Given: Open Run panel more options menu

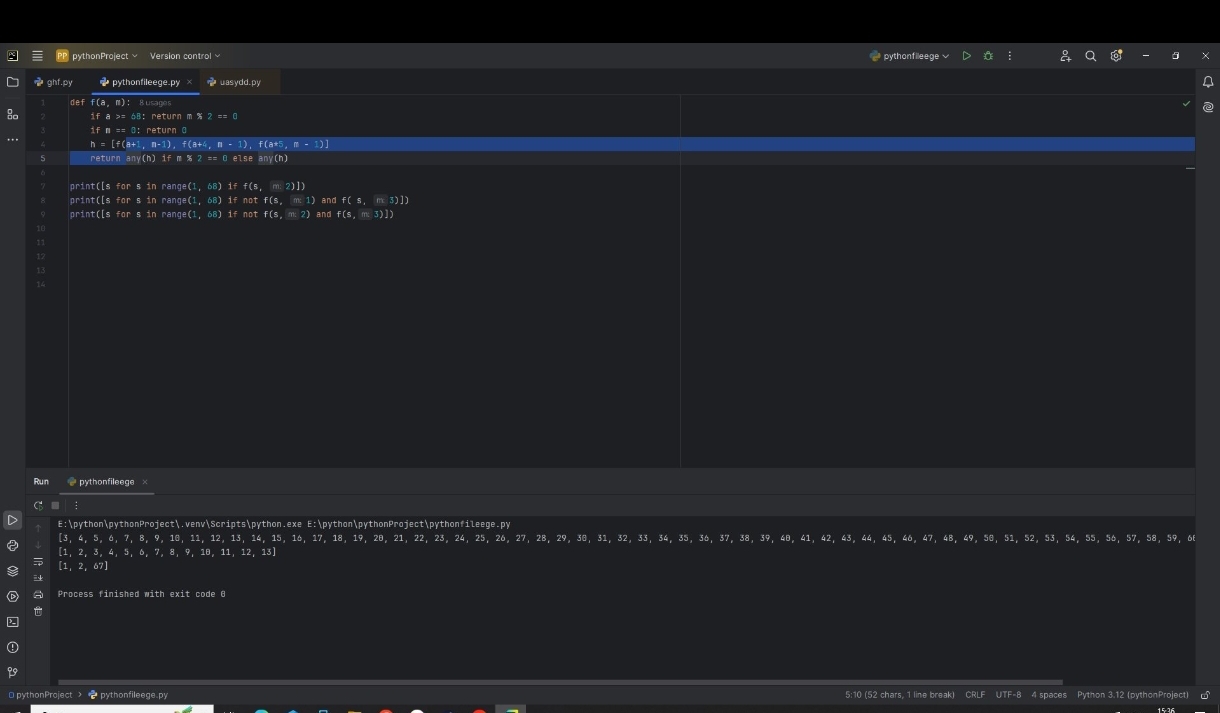Looking at the screenshot, I should [76, 506].
